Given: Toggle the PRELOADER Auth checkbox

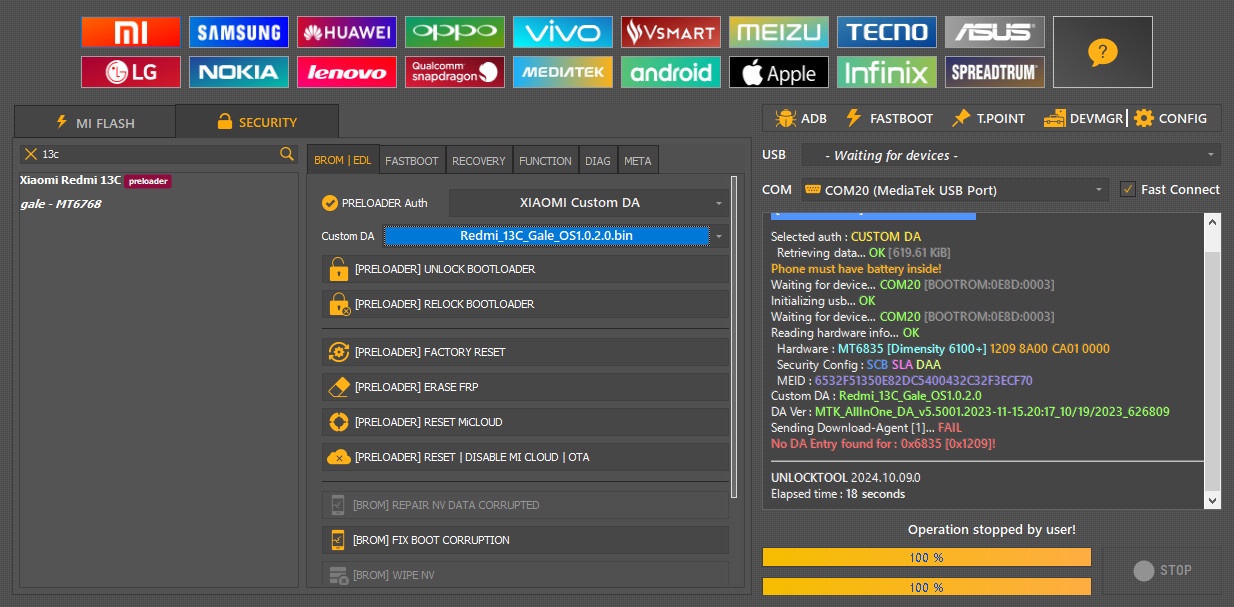Looking at the screenshot, I should pos(330,203).
